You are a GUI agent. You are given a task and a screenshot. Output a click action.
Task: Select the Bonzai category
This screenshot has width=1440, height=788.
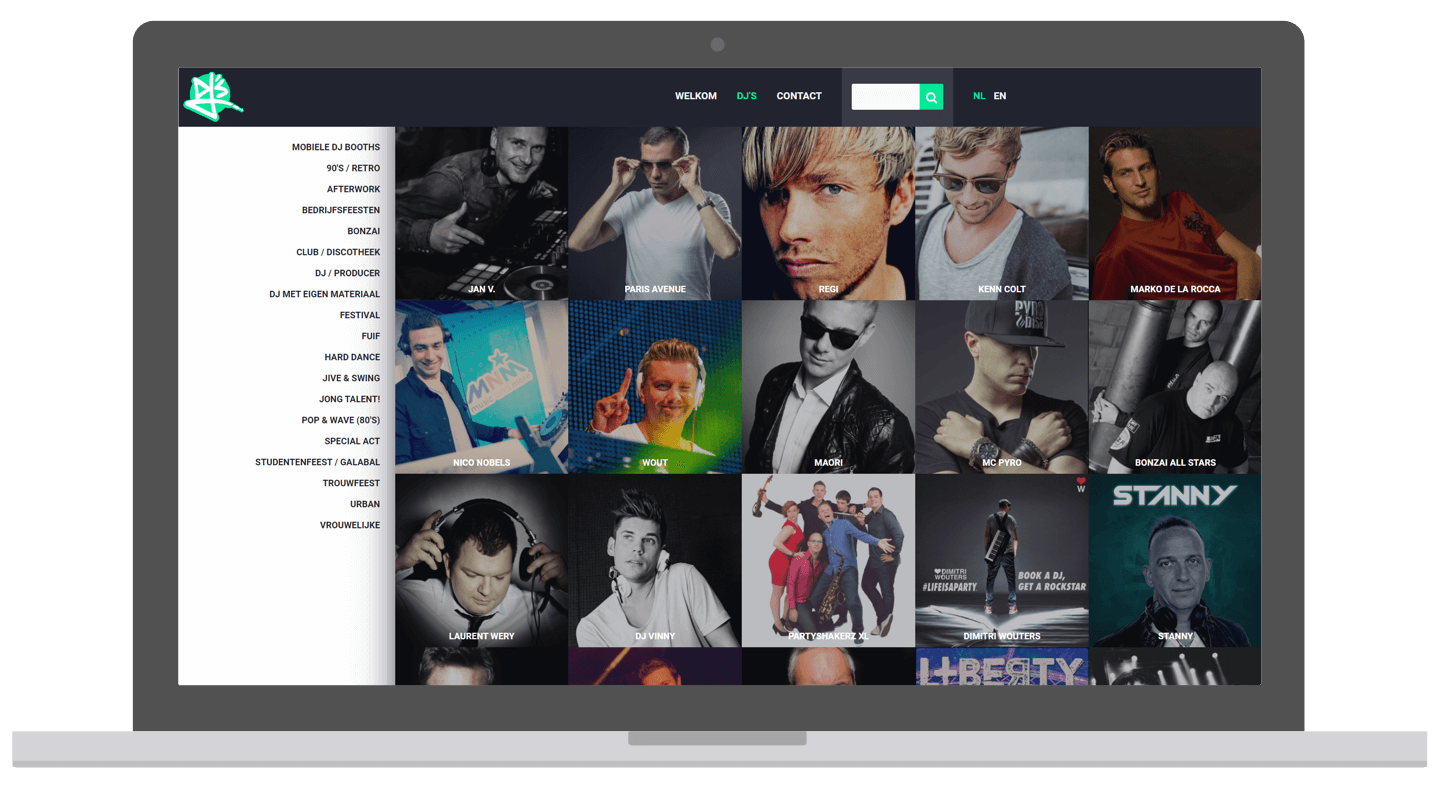364,231
